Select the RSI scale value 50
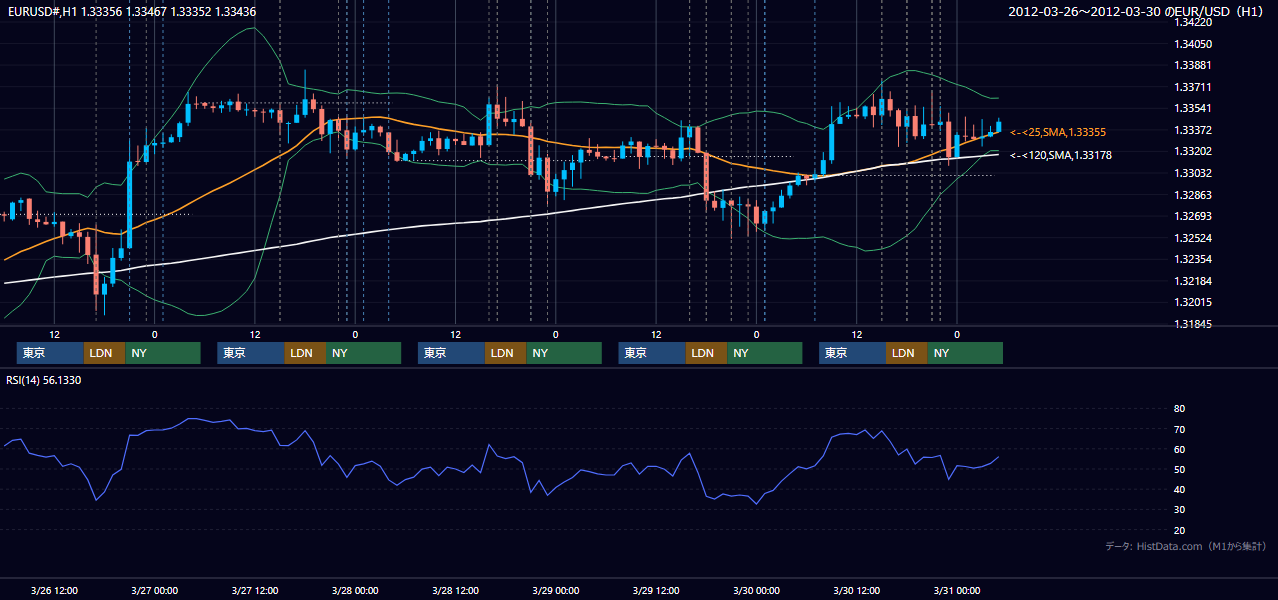1278x600 pixels. [x=1179, y=469]
